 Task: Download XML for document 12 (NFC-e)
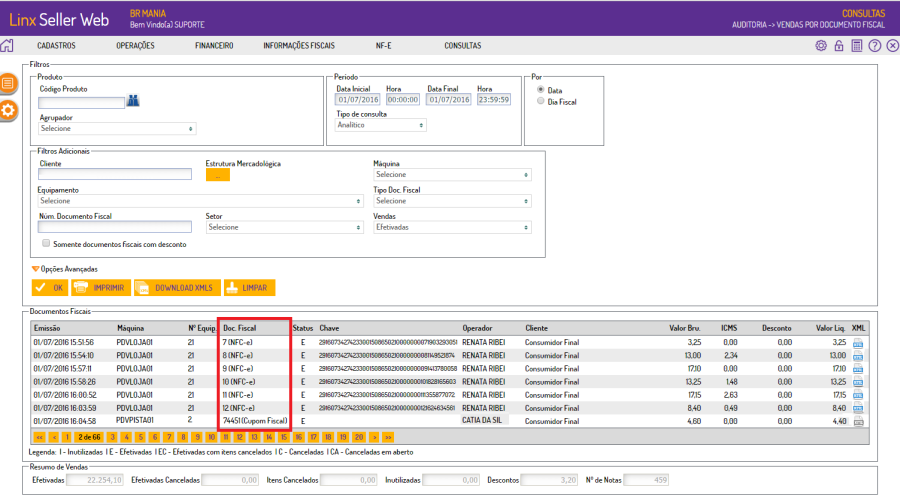(x=858, y=408)
